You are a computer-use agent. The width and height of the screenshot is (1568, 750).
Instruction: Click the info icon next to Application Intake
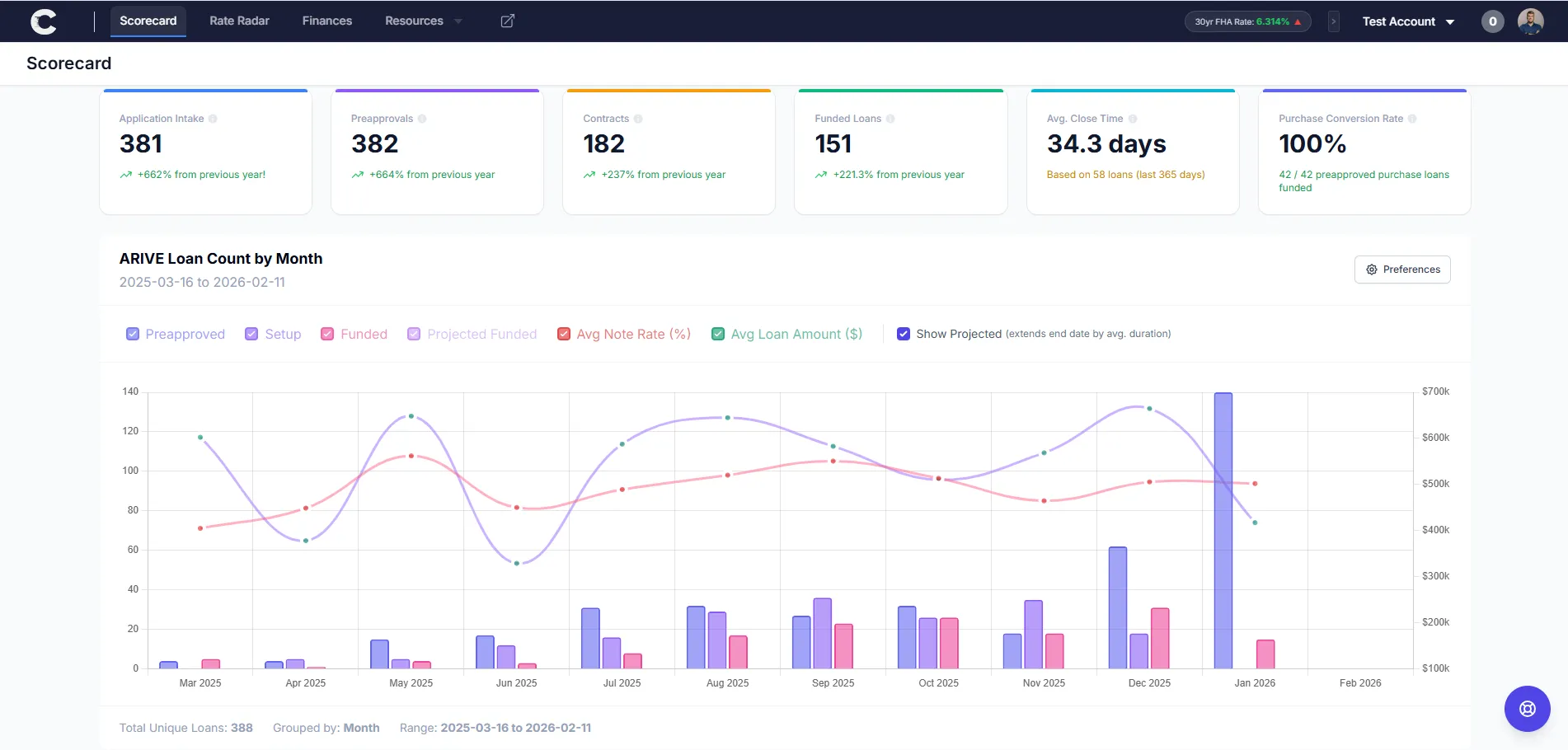tap(213, 119)
